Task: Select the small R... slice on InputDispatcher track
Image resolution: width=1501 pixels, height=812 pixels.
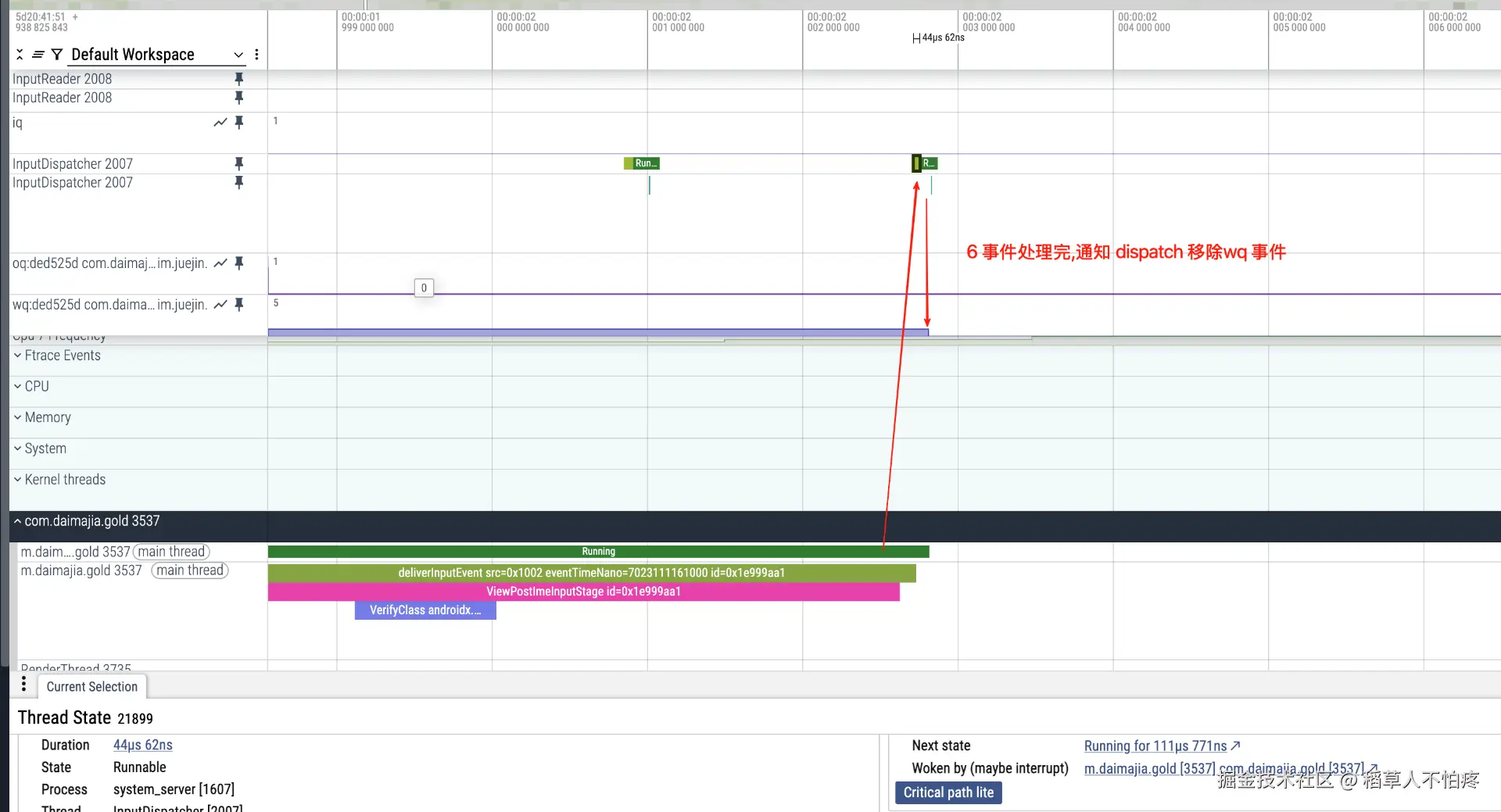Action: point(929,163)
